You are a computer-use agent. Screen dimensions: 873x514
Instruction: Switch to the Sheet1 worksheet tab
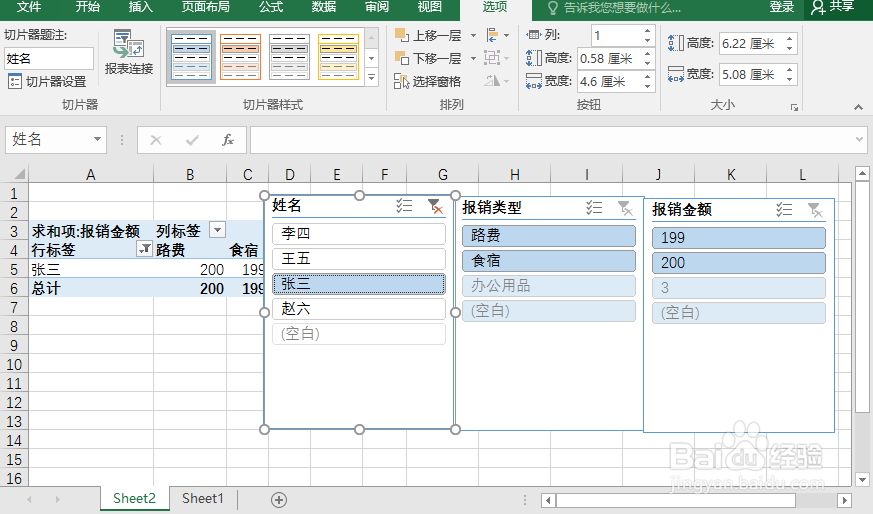[x=203, y=498]
